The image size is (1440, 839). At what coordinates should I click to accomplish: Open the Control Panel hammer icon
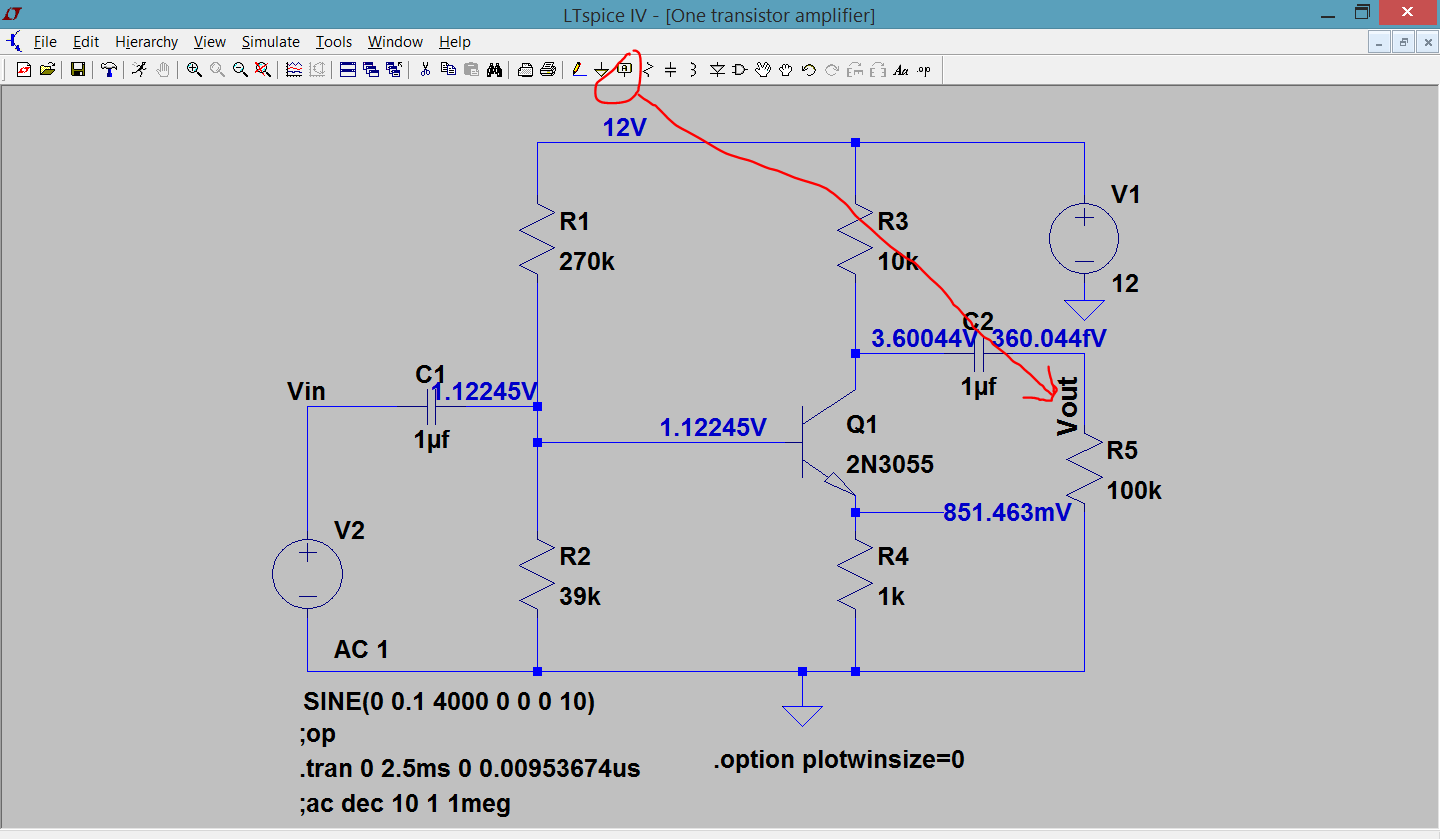coord(109,70)
